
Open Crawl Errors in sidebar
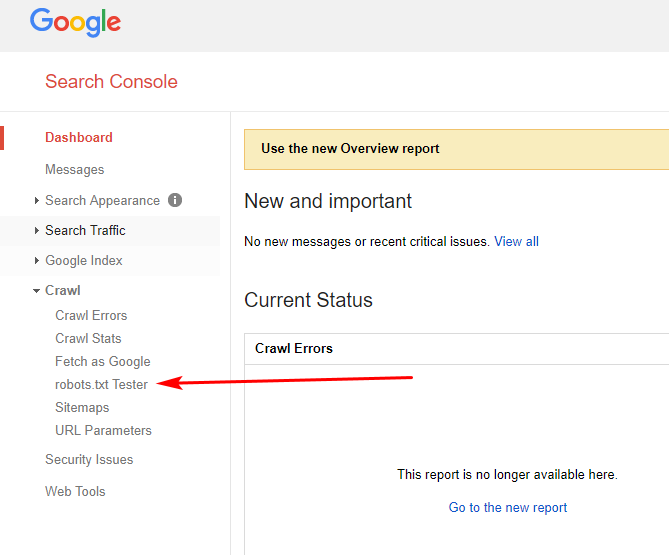click(91, 315)
